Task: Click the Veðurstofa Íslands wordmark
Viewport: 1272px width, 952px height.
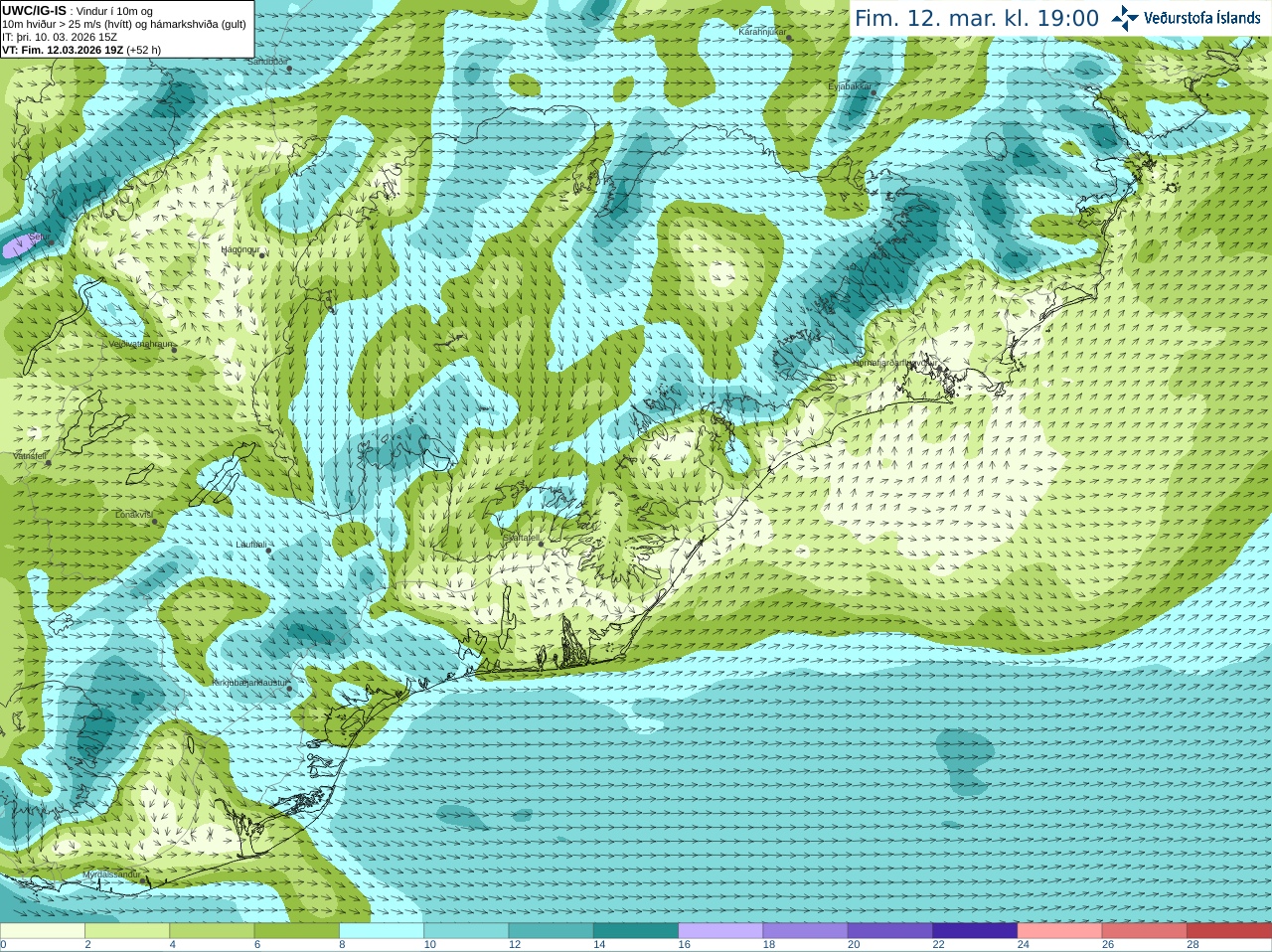Action: click(1201, 18)
